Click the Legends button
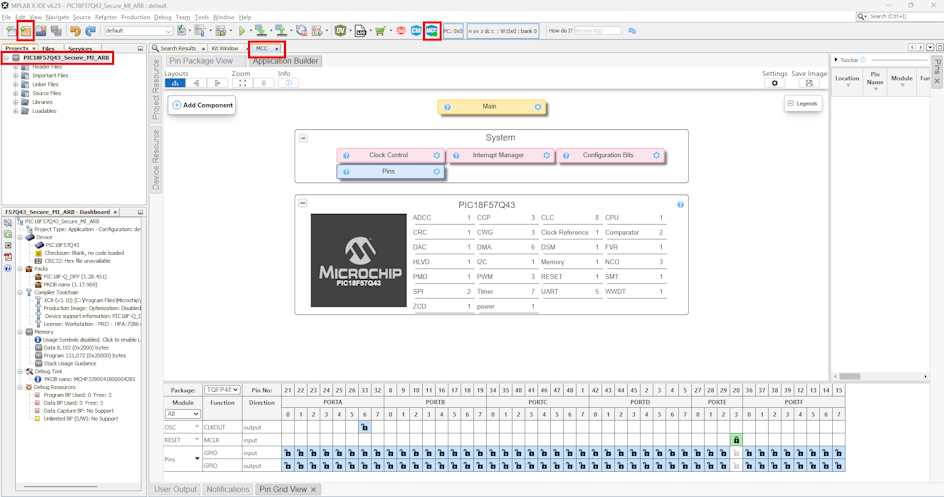This screenshot has width=944, height=497. coord(802,104)
